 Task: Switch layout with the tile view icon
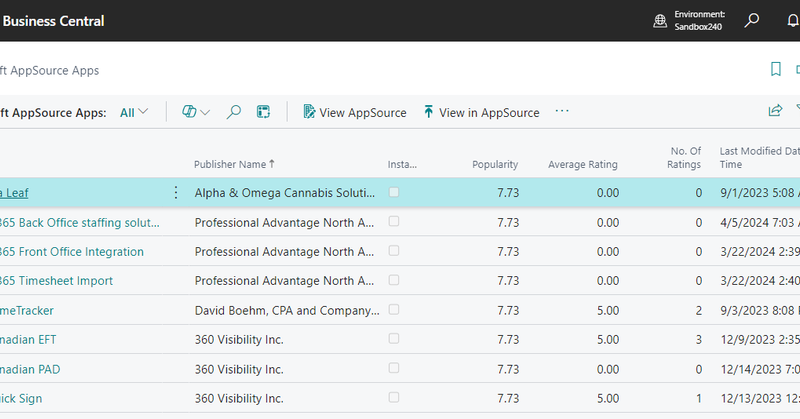pyautogui.click(x=263, y=112)
